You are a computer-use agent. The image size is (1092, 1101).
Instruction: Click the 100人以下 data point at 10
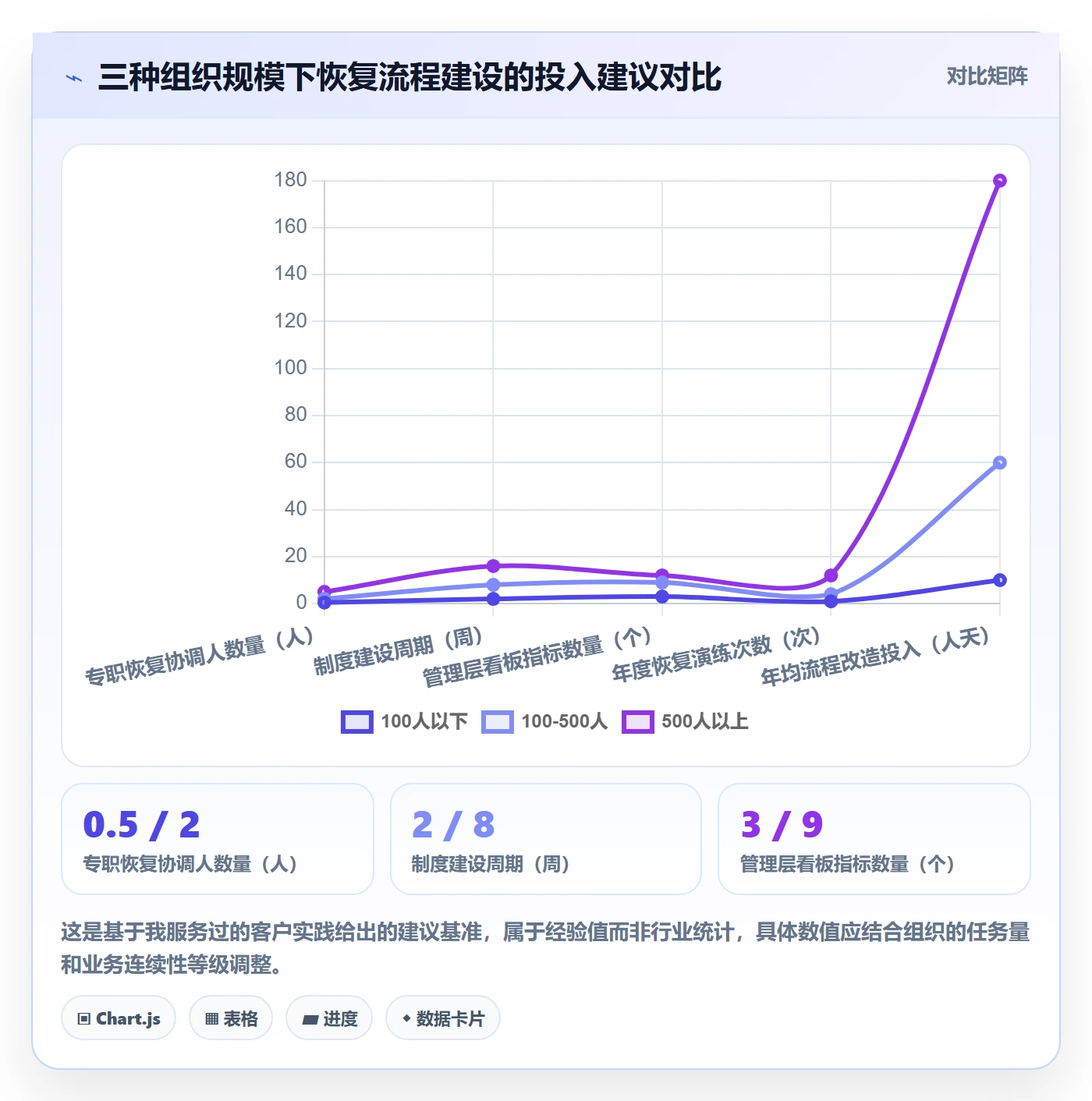pyautogui.click(x=1000, y=580)
